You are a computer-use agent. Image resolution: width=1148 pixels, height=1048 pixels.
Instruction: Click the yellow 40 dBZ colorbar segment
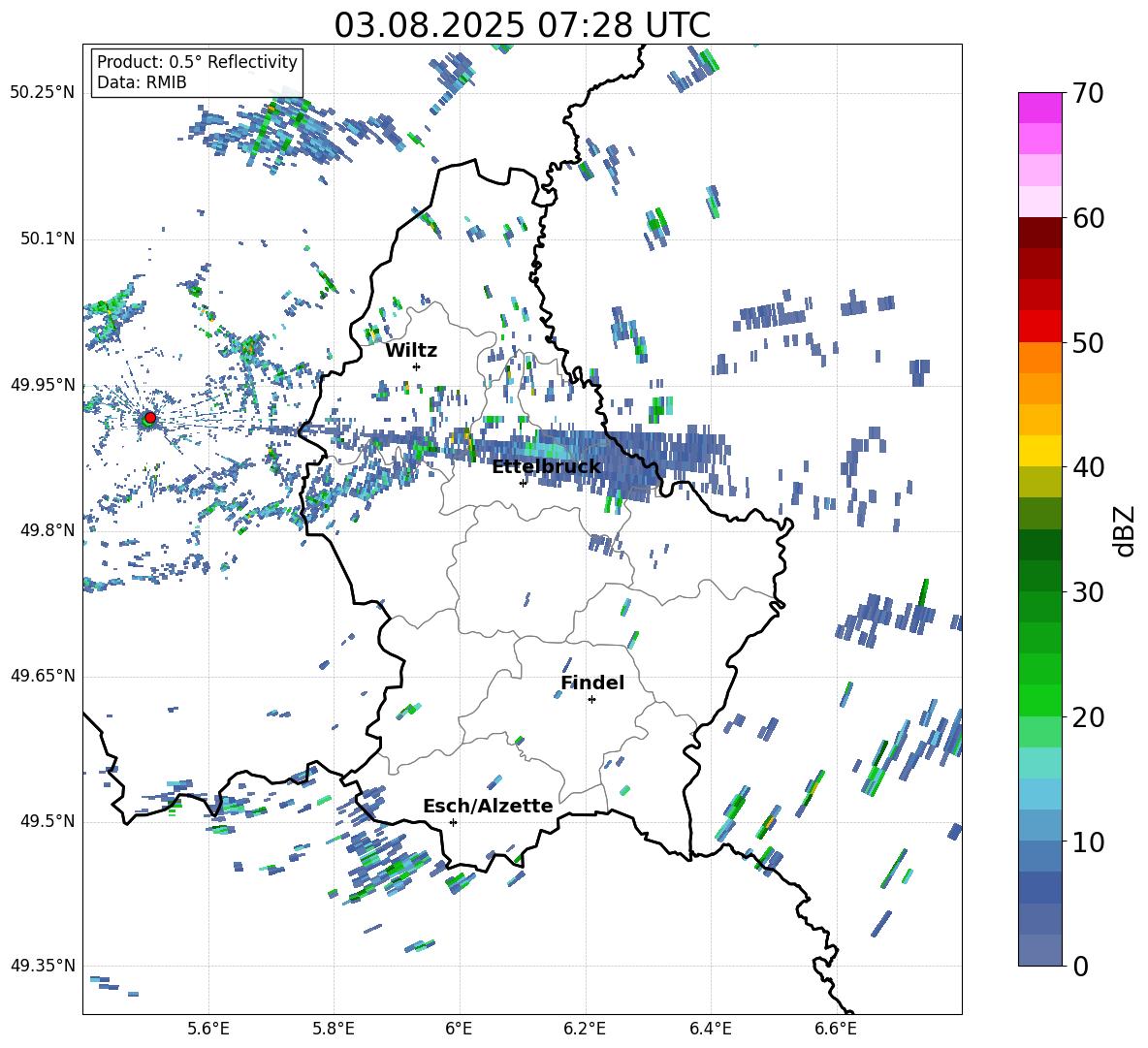point(1039,451)
